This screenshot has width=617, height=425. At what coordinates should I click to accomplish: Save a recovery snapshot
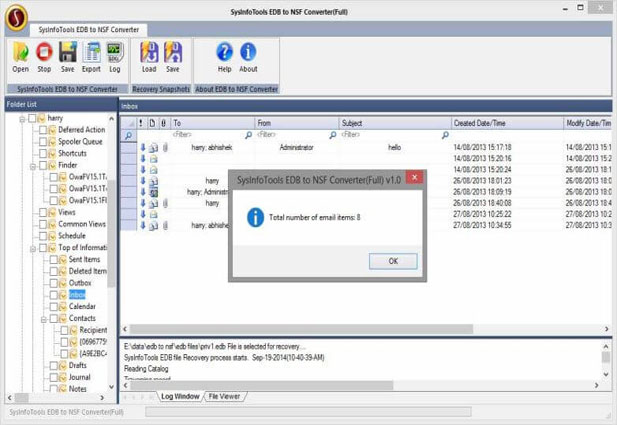173,57
